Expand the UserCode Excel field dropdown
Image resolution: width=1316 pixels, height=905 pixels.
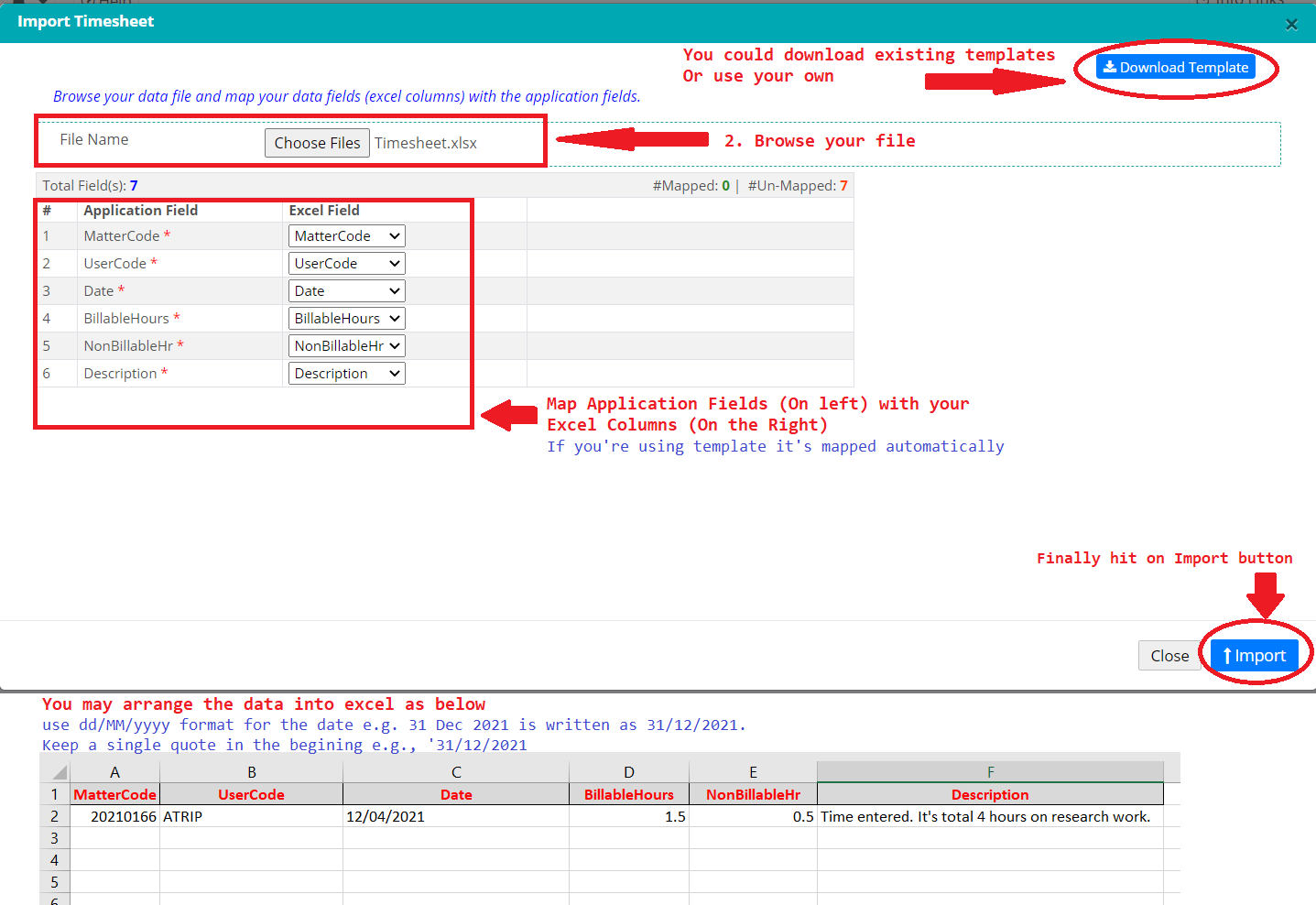(x=346, y=264)
